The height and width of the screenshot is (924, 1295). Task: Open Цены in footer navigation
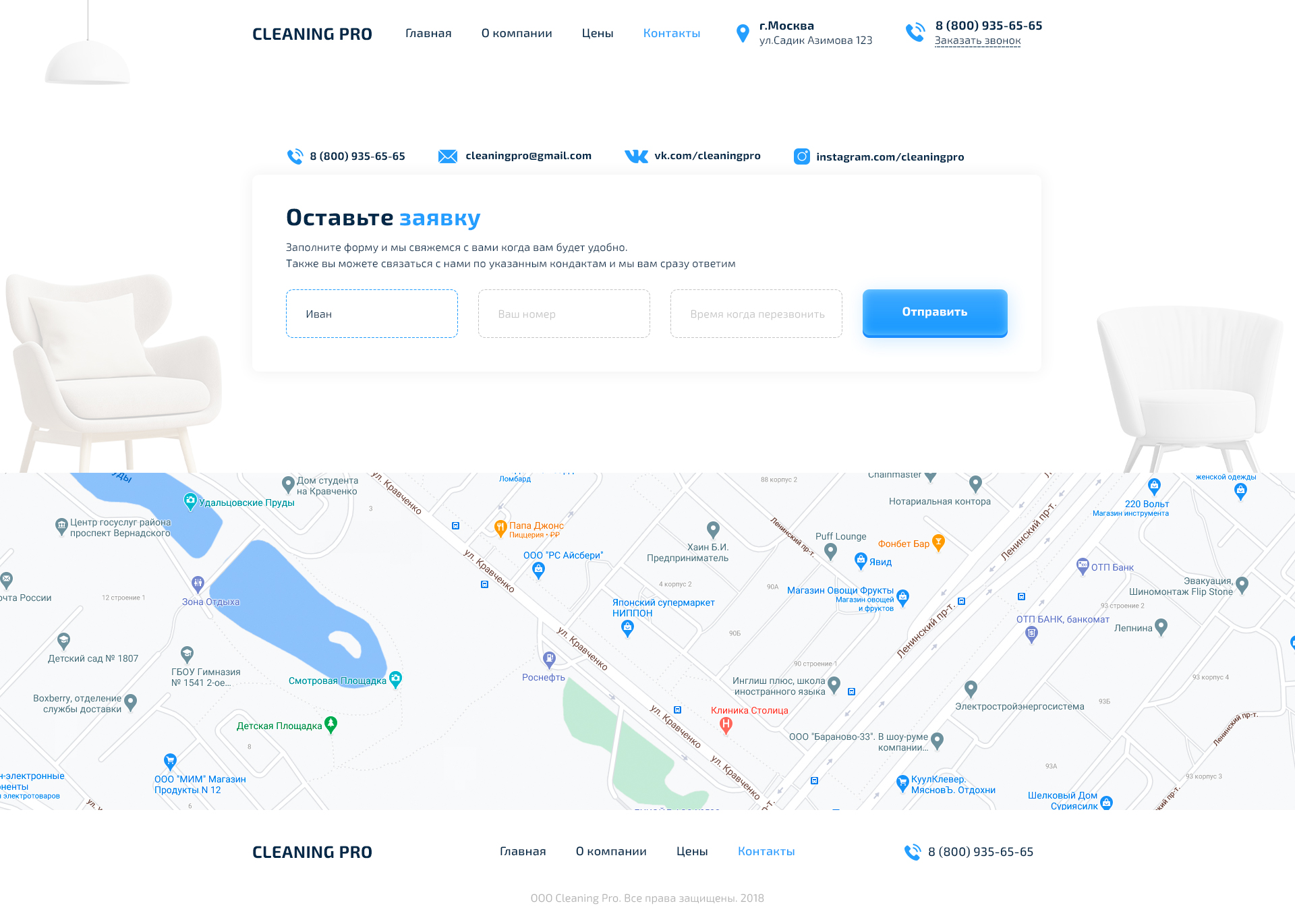[x=692, y=852]
